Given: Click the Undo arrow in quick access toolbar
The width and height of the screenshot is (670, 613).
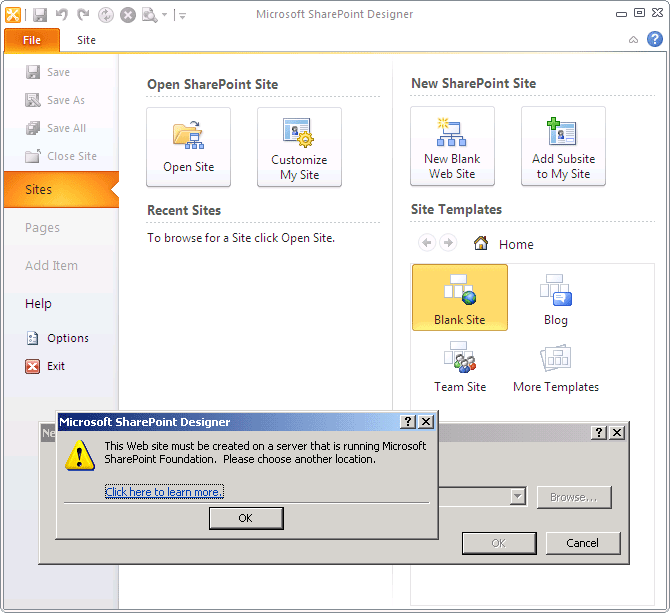Looking at the screenshot, I should point(62,15).
